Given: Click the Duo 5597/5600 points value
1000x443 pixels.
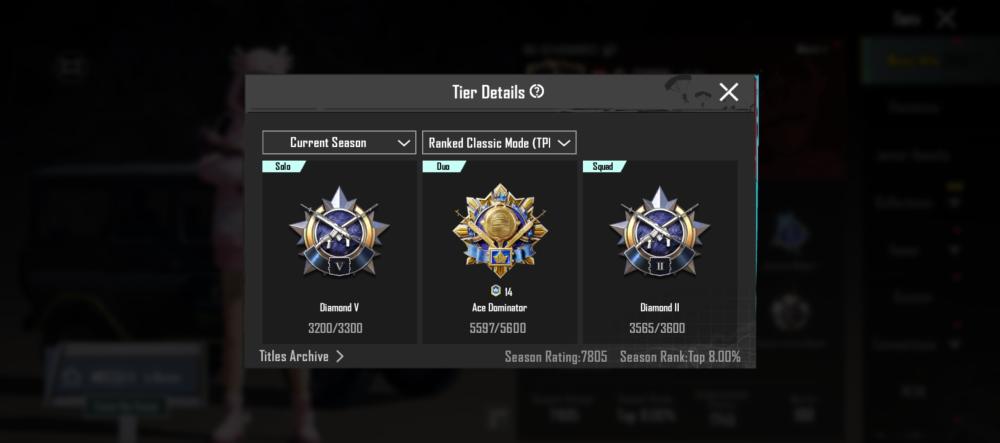Looking at the screenshot, I should (x=497, y=329).
